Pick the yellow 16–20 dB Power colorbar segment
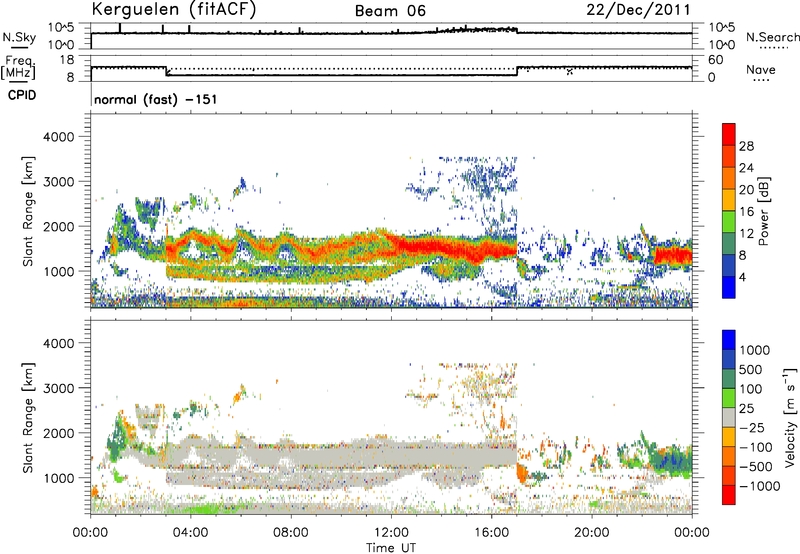Image resolution: width=800 pixels, height=554 pixels. [729, 200]
